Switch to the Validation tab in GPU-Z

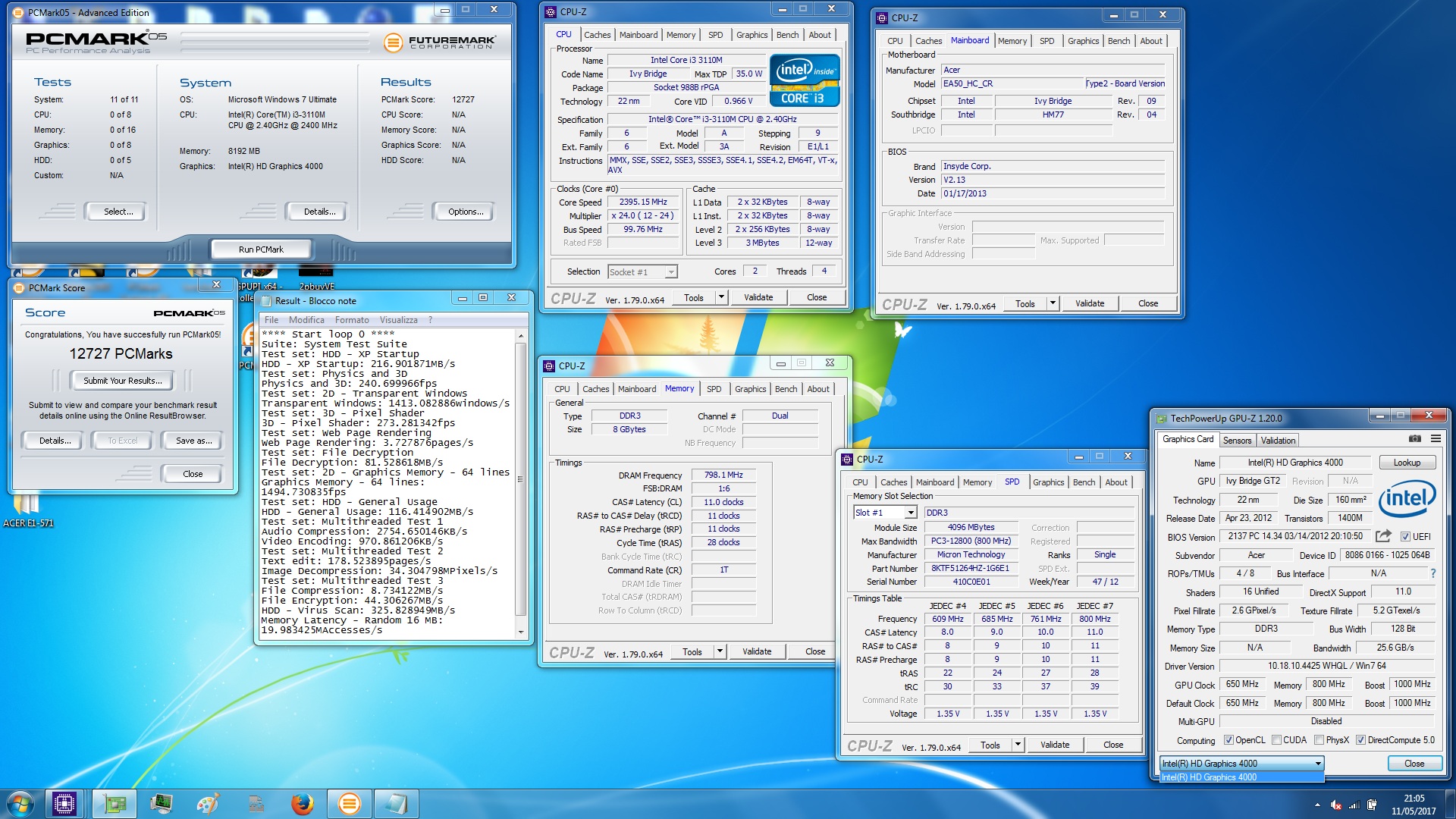coord(1278,441)
